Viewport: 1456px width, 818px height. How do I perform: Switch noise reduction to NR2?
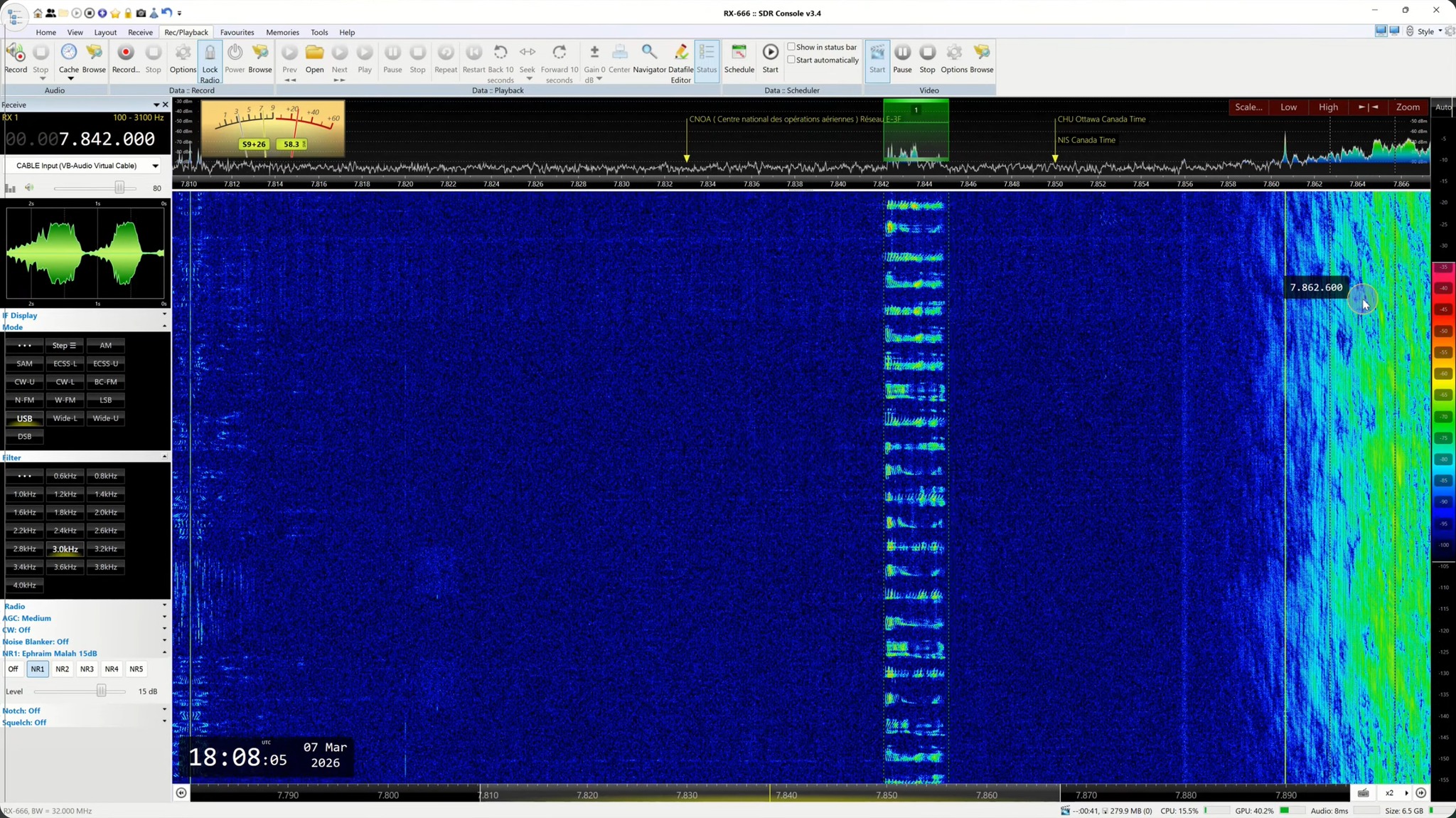[62, 669]
